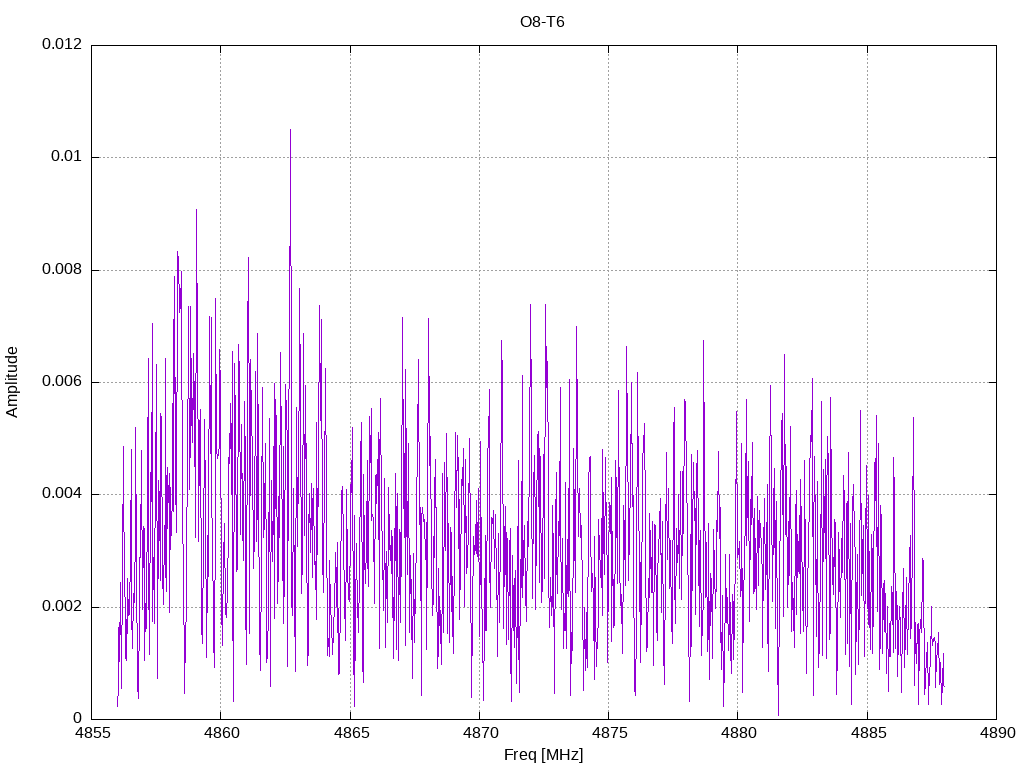Click the 4885 x-axis tick label
The image size is (1024, 768).
tap(868, 733)
